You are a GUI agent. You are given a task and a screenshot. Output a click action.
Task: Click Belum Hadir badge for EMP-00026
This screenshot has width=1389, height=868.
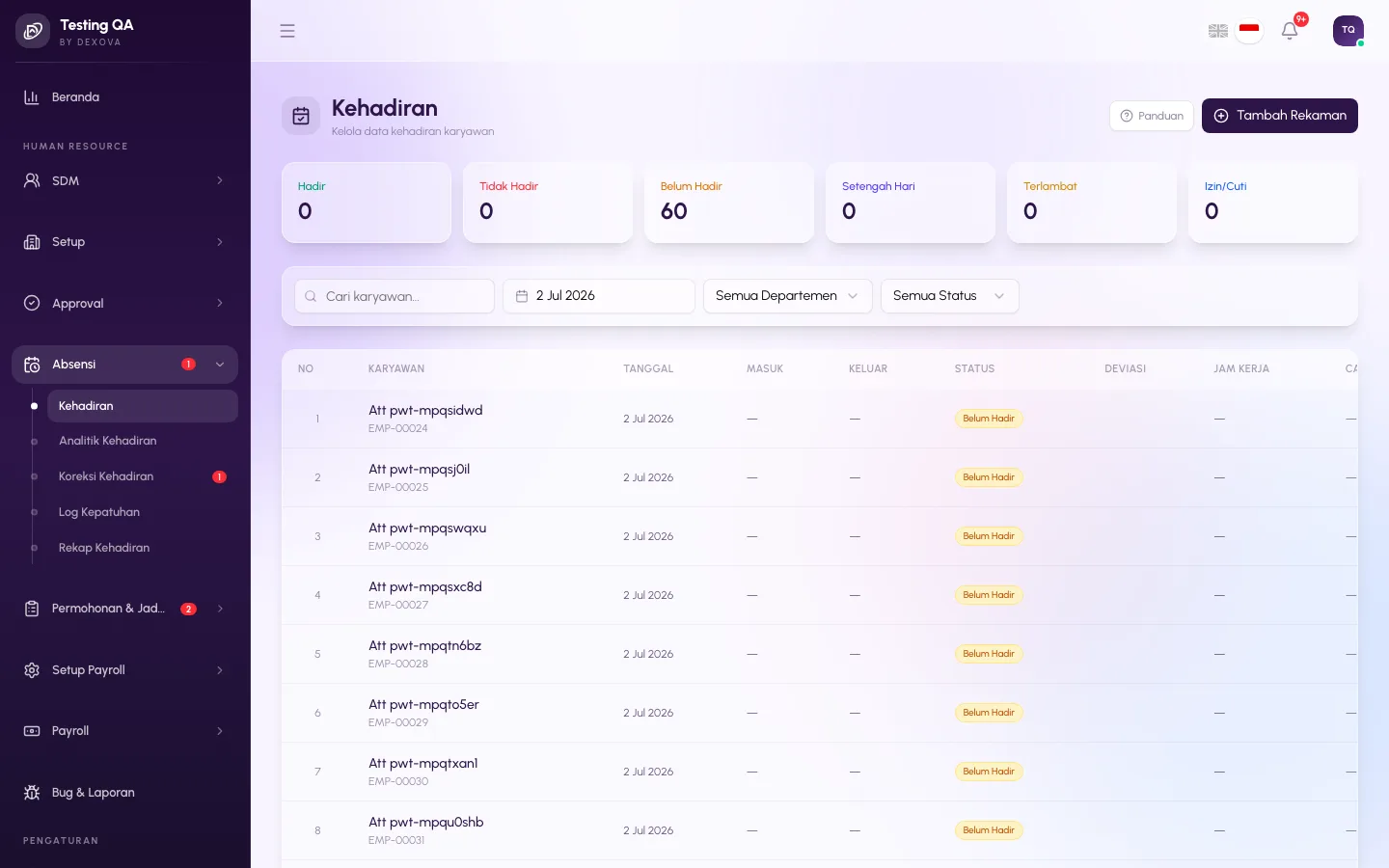point(989,536)
